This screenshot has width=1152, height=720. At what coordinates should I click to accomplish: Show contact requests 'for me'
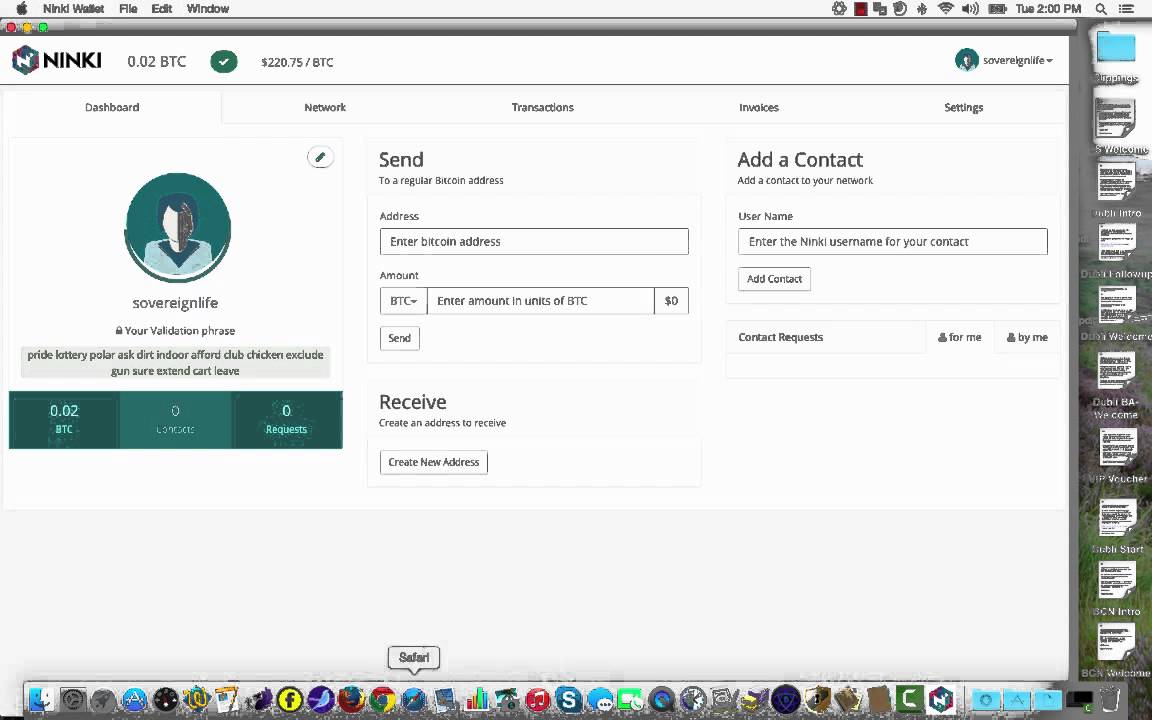[960, 337]
